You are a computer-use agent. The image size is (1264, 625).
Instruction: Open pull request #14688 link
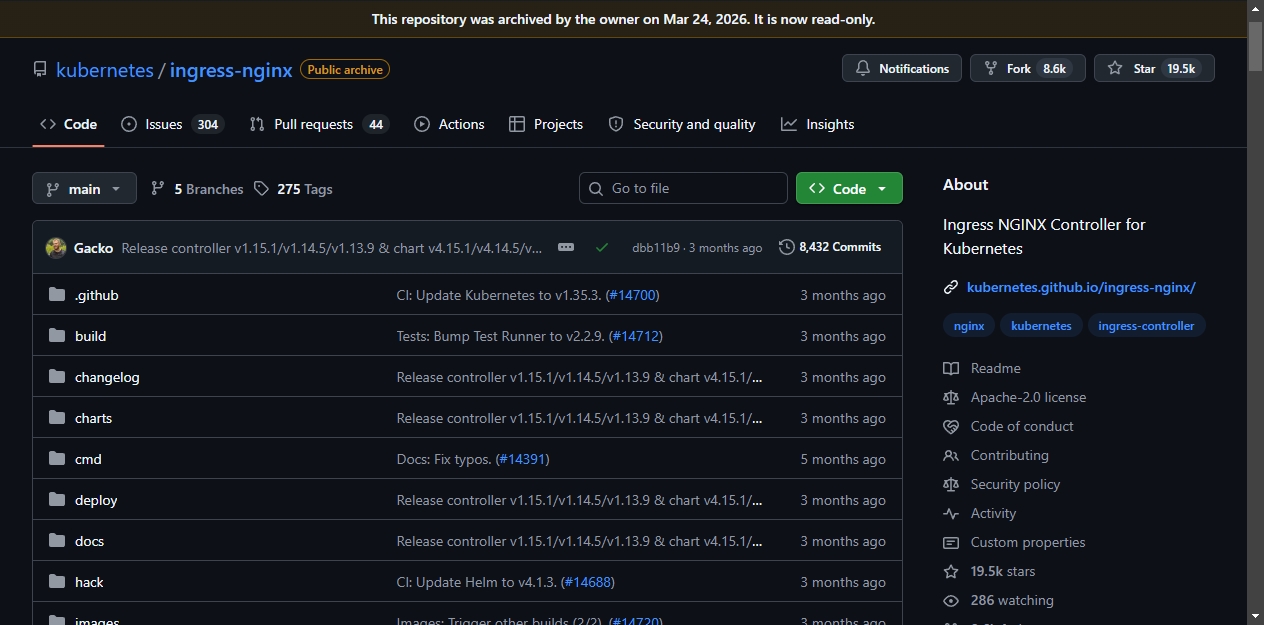[586, 582]
